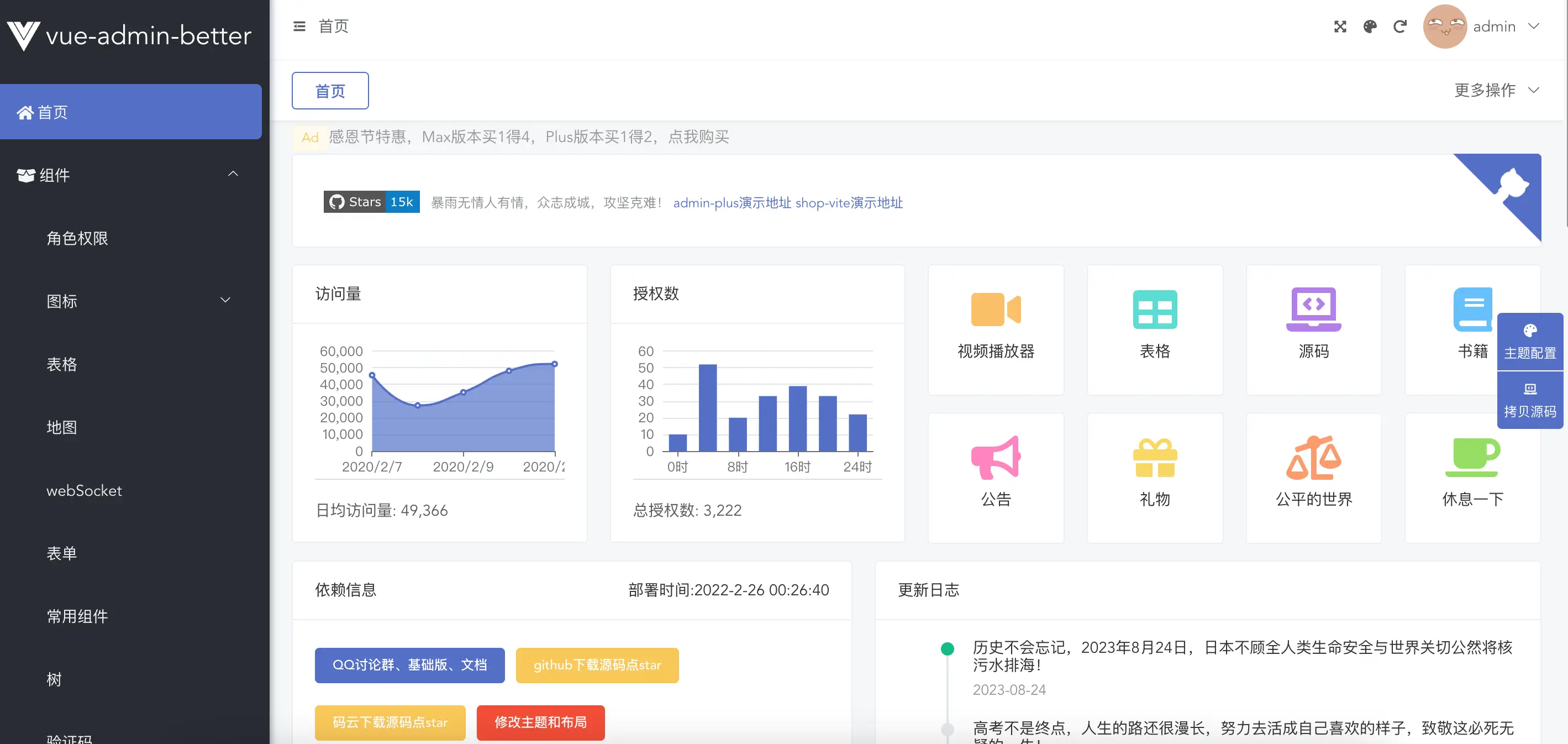Open the 主题配置 theme configuration panel
The width and height of the screenshot is (1568, 744).
(x=1530, y=341)
